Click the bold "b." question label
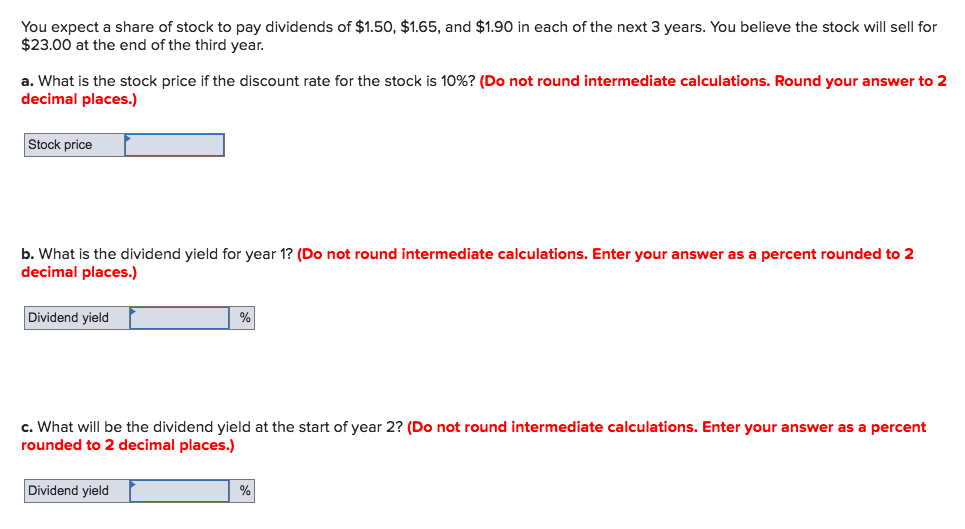Screen dimensions: 965x529 tap(28, 254)
